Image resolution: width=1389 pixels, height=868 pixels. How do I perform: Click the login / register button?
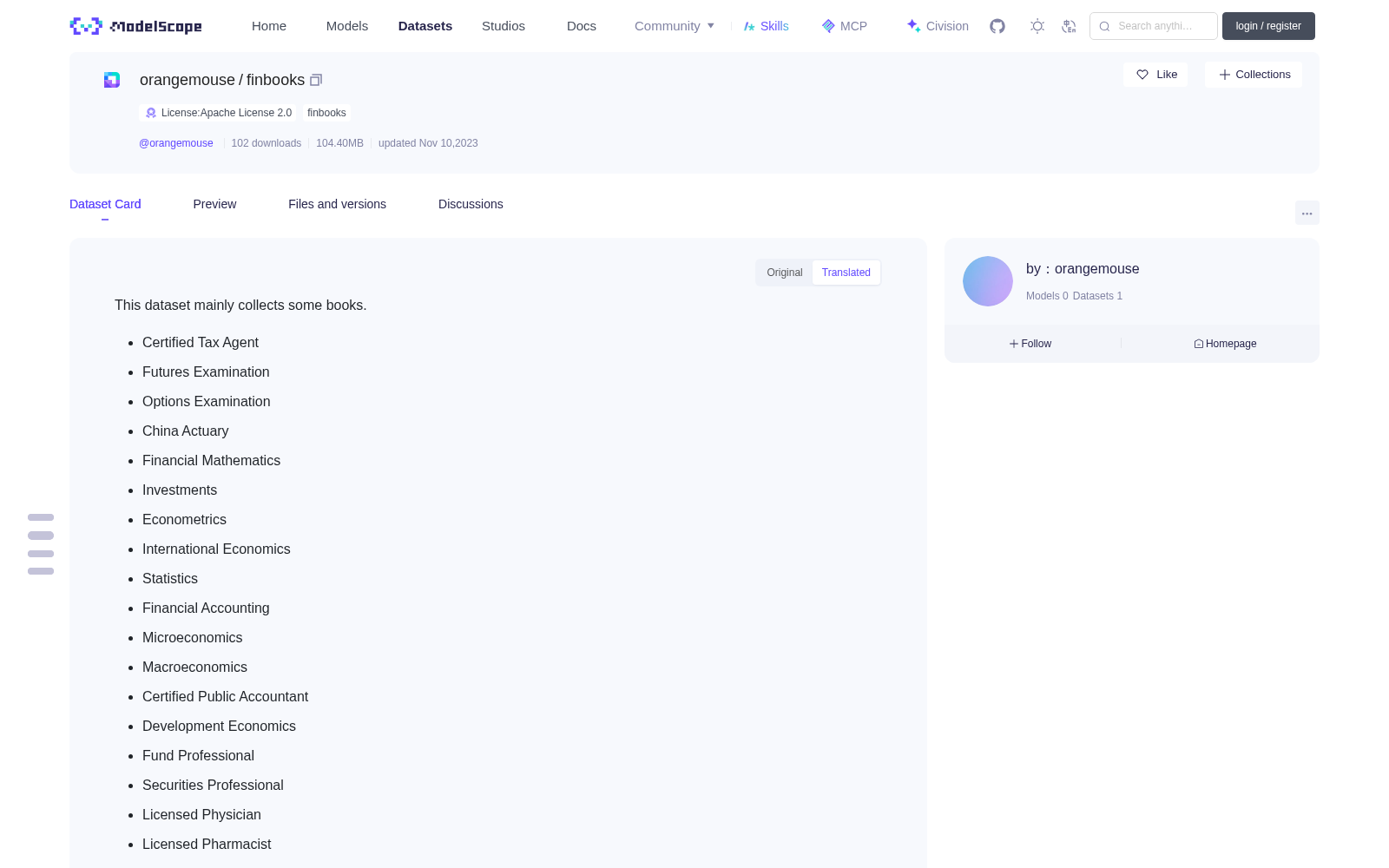(x=1268, y=26)
